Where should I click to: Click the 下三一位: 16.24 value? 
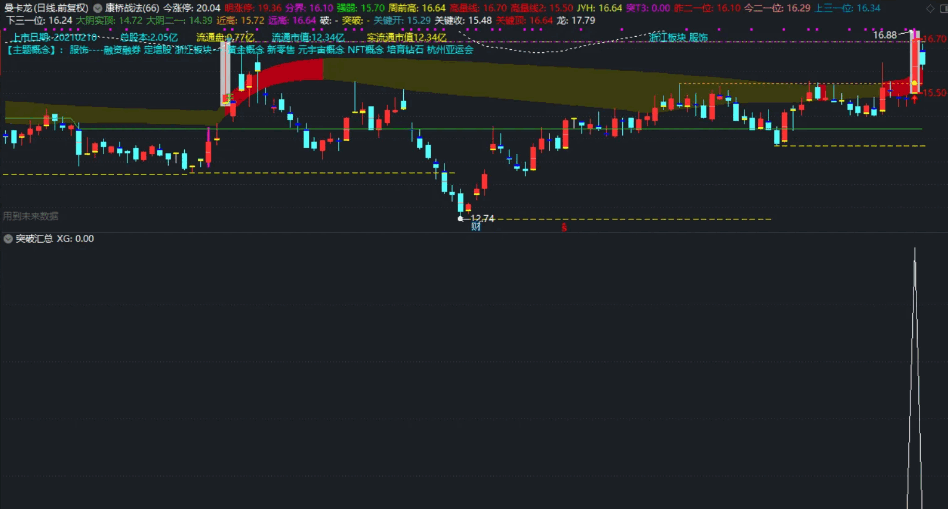point(39,21)
